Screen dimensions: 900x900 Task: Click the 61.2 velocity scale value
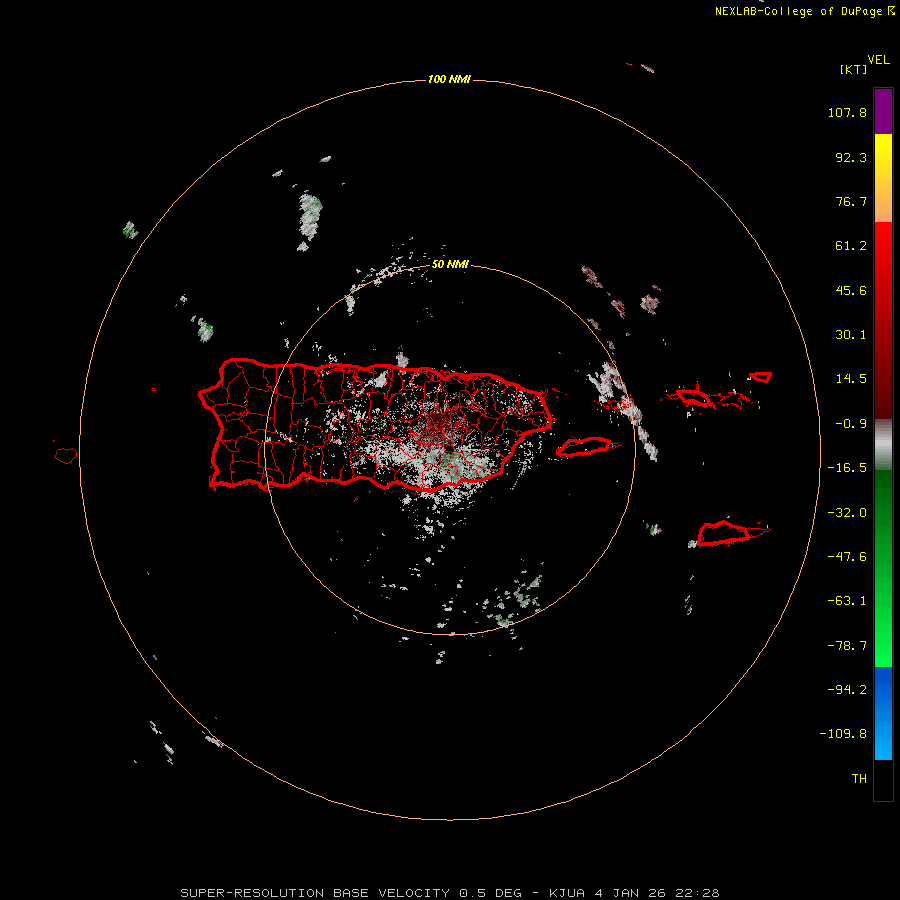click(x=851, y=246)
